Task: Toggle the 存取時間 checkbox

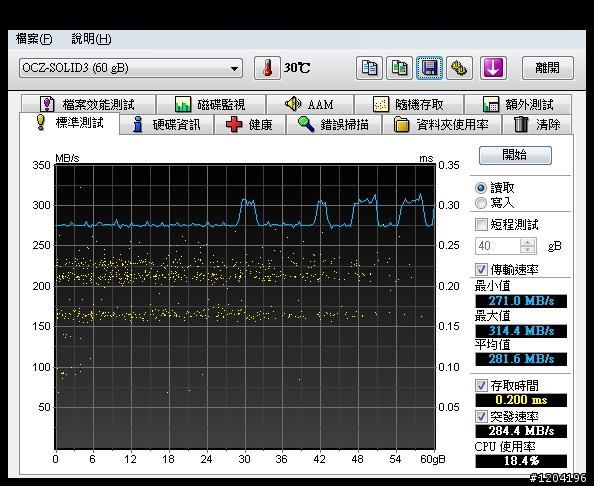Action: pyautogui.click(x=481, y=386)
